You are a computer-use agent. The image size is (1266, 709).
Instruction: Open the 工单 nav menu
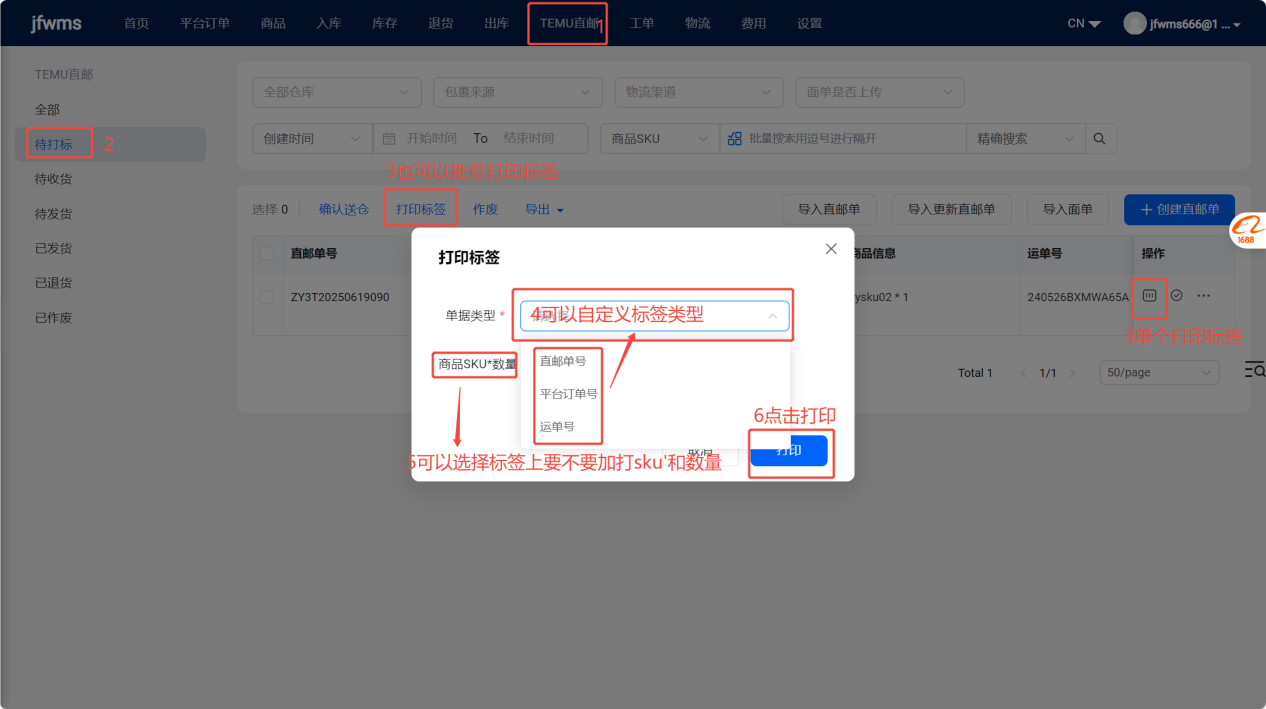click(x=642, y=23)
